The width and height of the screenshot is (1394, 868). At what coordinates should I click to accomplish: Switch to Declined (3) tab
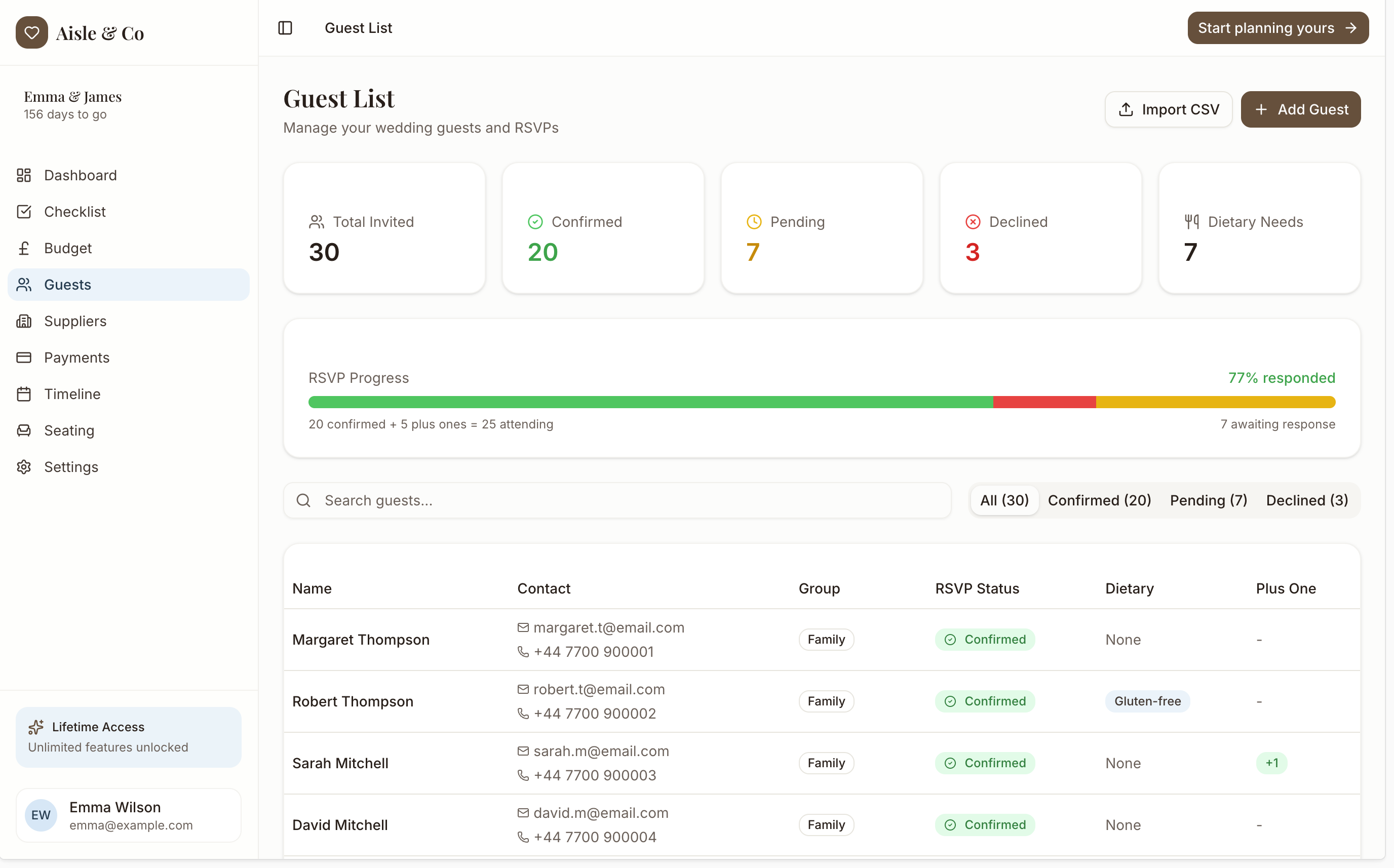click(x=1307, y=500)
